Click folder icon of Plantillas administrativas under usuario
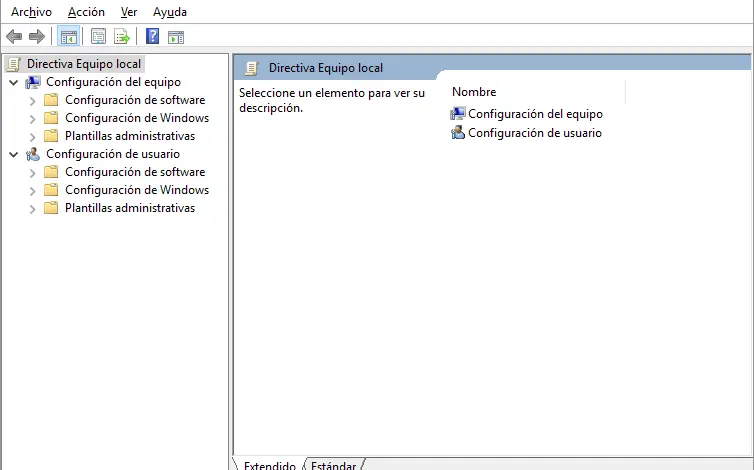Viewport: 754px width, 470px height. tap(51, 208)
